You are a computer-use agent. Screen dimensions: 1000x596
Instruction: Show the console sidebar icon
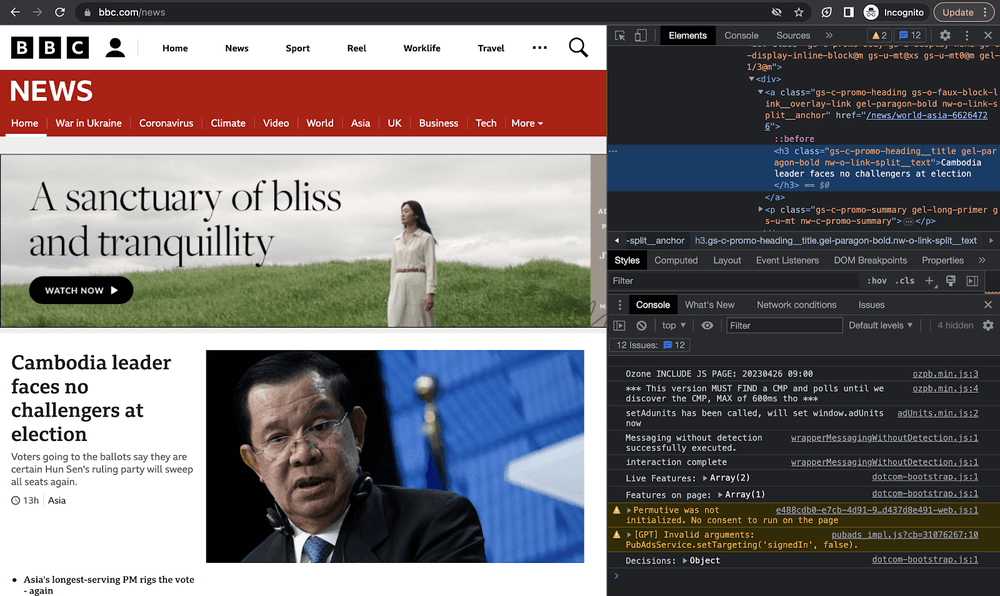(x=619, y=325)
